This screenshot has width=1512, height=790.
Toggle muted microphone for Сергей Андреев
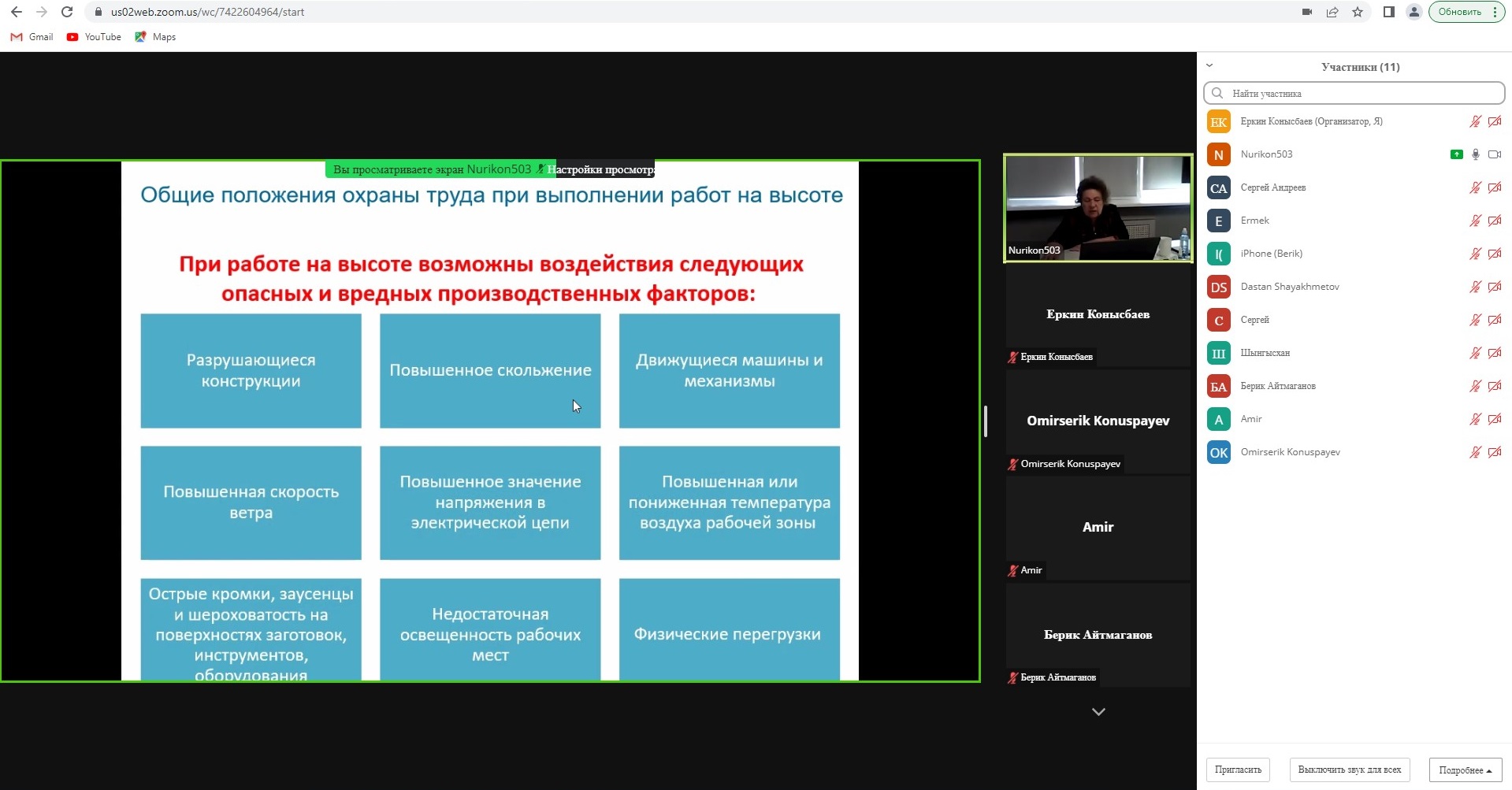(1475, 187)
